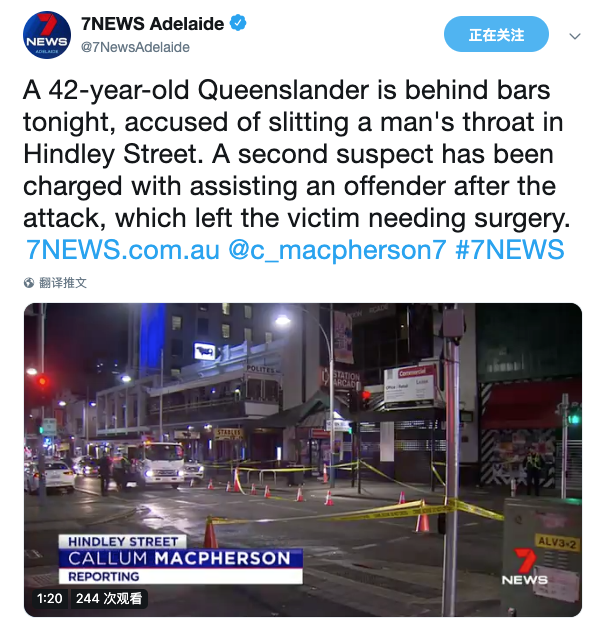
Task: Click the 244 次观看 view count
Action: click(x=109, y=599)
